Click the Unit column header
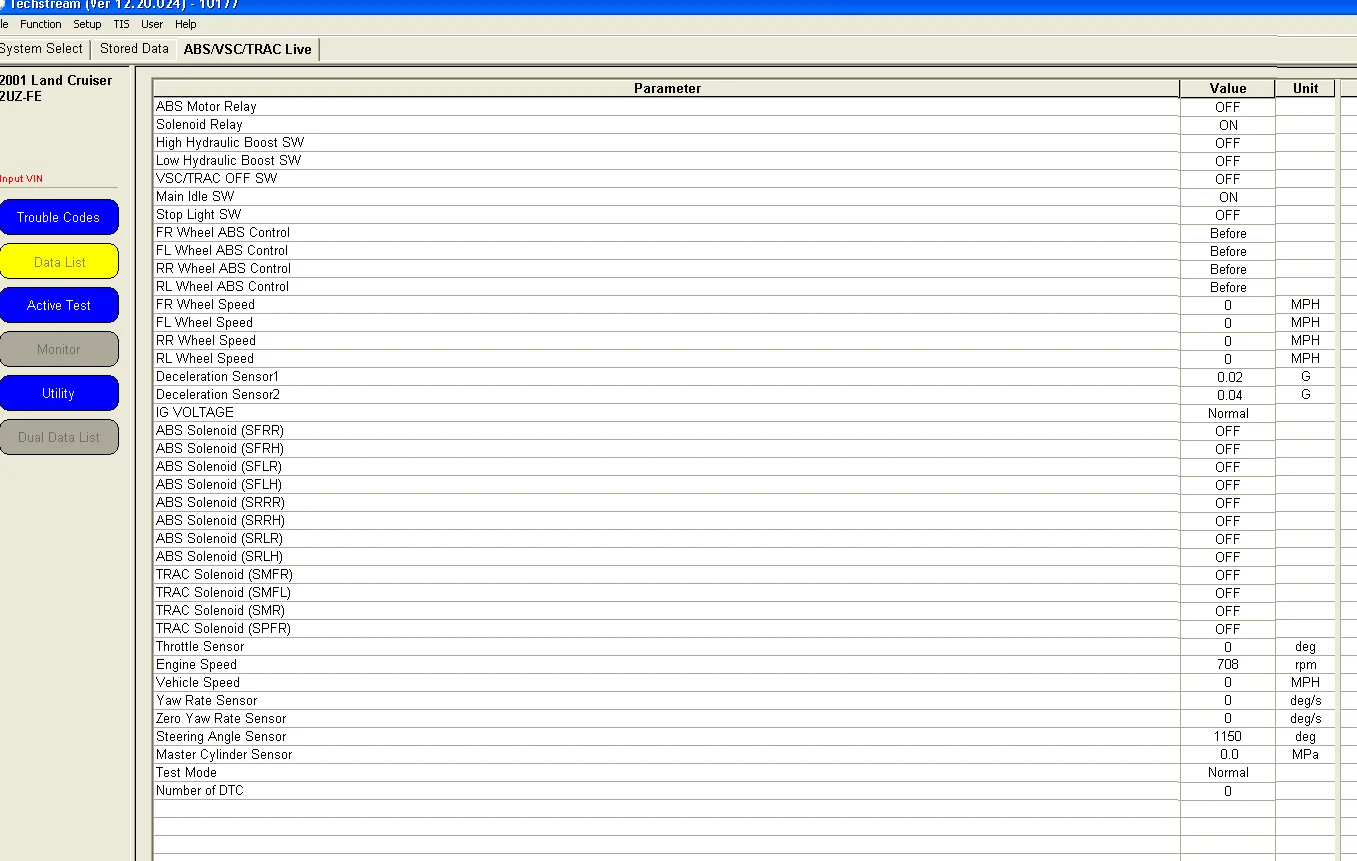 tap(1305, 88)
